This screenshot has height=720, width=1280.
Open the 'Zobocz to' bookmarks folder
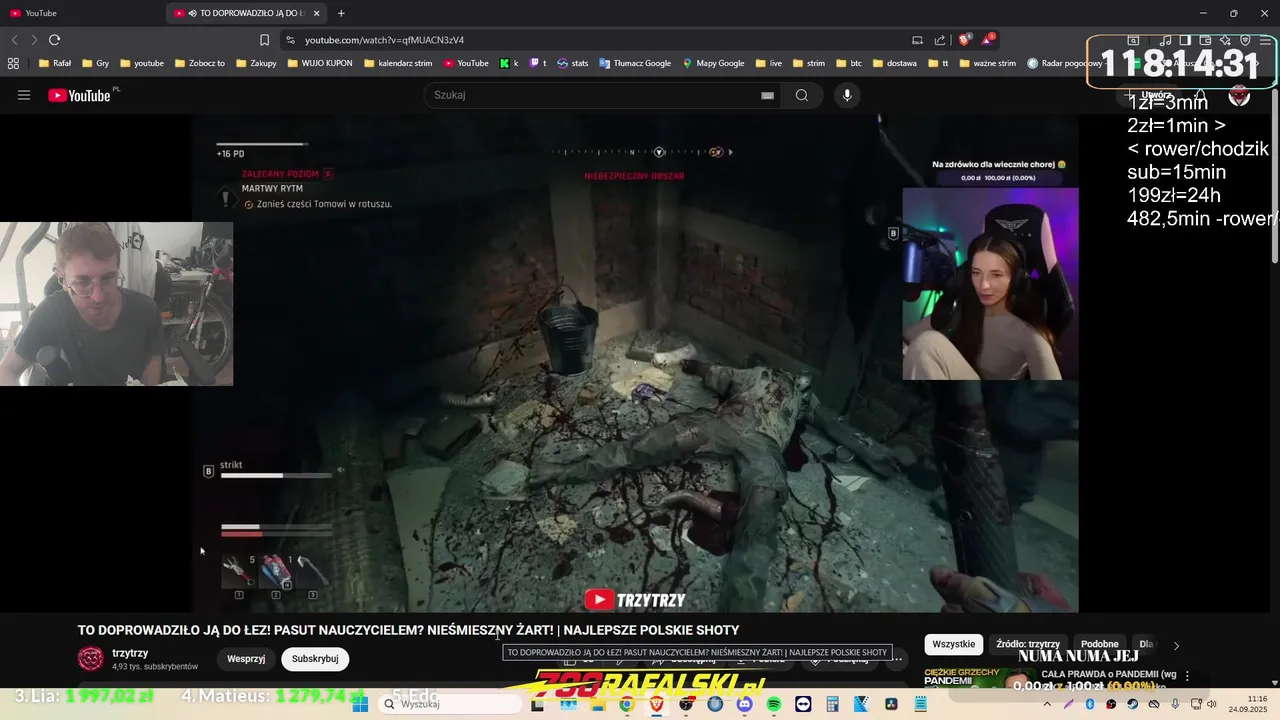(x=199, y=63)
